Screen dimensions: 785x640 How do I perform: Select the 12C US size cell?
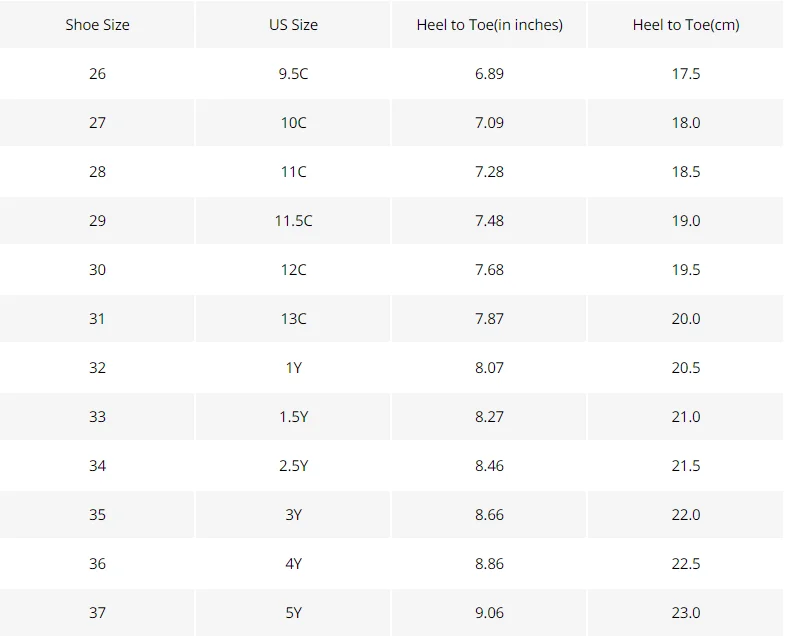(x=293, y=270)
